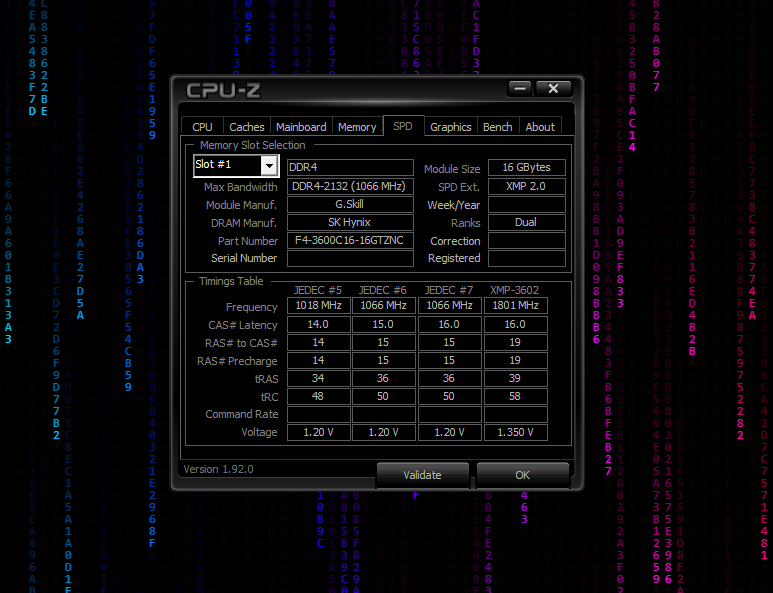This screenshot has height=593, width=773.
Task: Click the Version 1.92.0 label
Action: 218,469
